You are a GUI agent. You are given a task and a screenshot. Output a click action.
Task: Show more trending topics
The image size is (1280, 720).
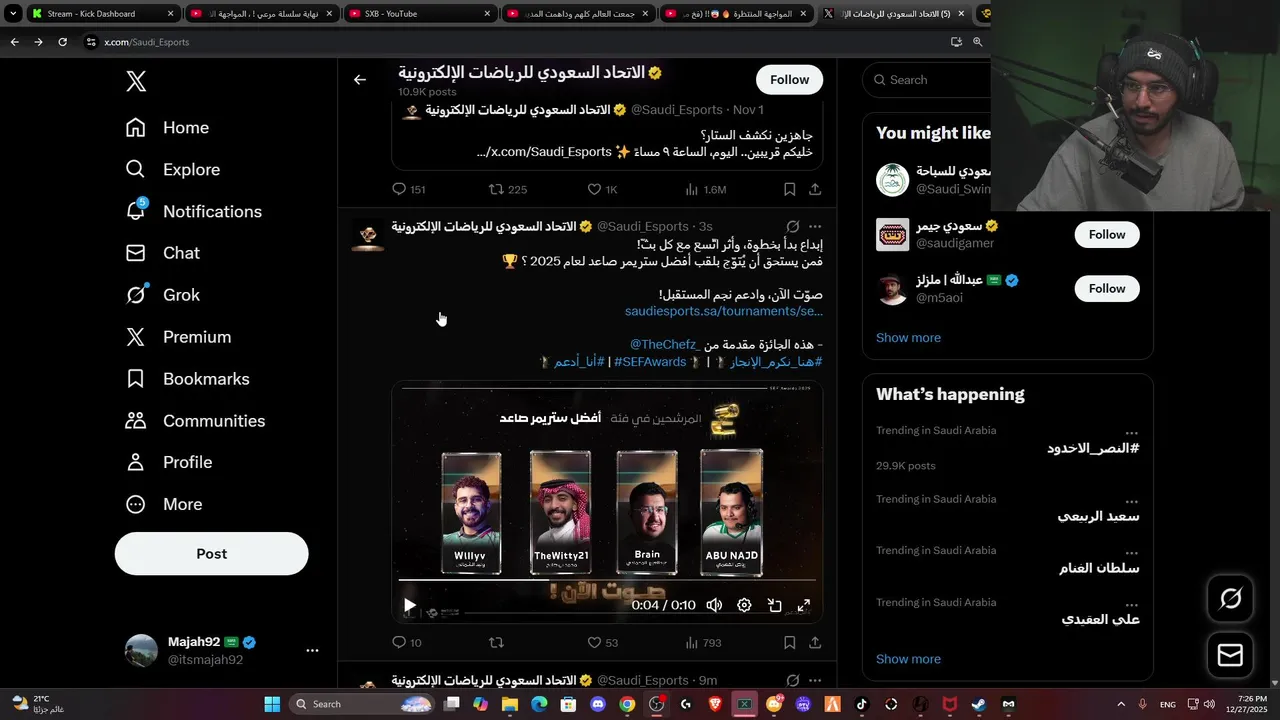[x=908, y=659]
